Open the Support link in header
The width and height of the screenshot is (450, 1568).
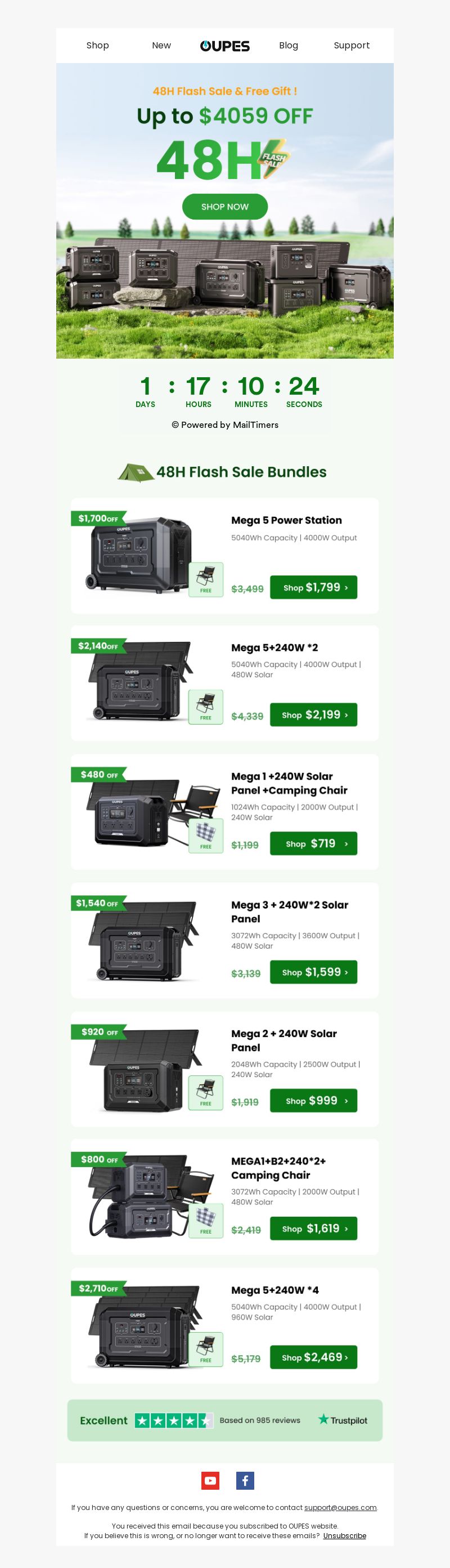(x=352, y=46)
